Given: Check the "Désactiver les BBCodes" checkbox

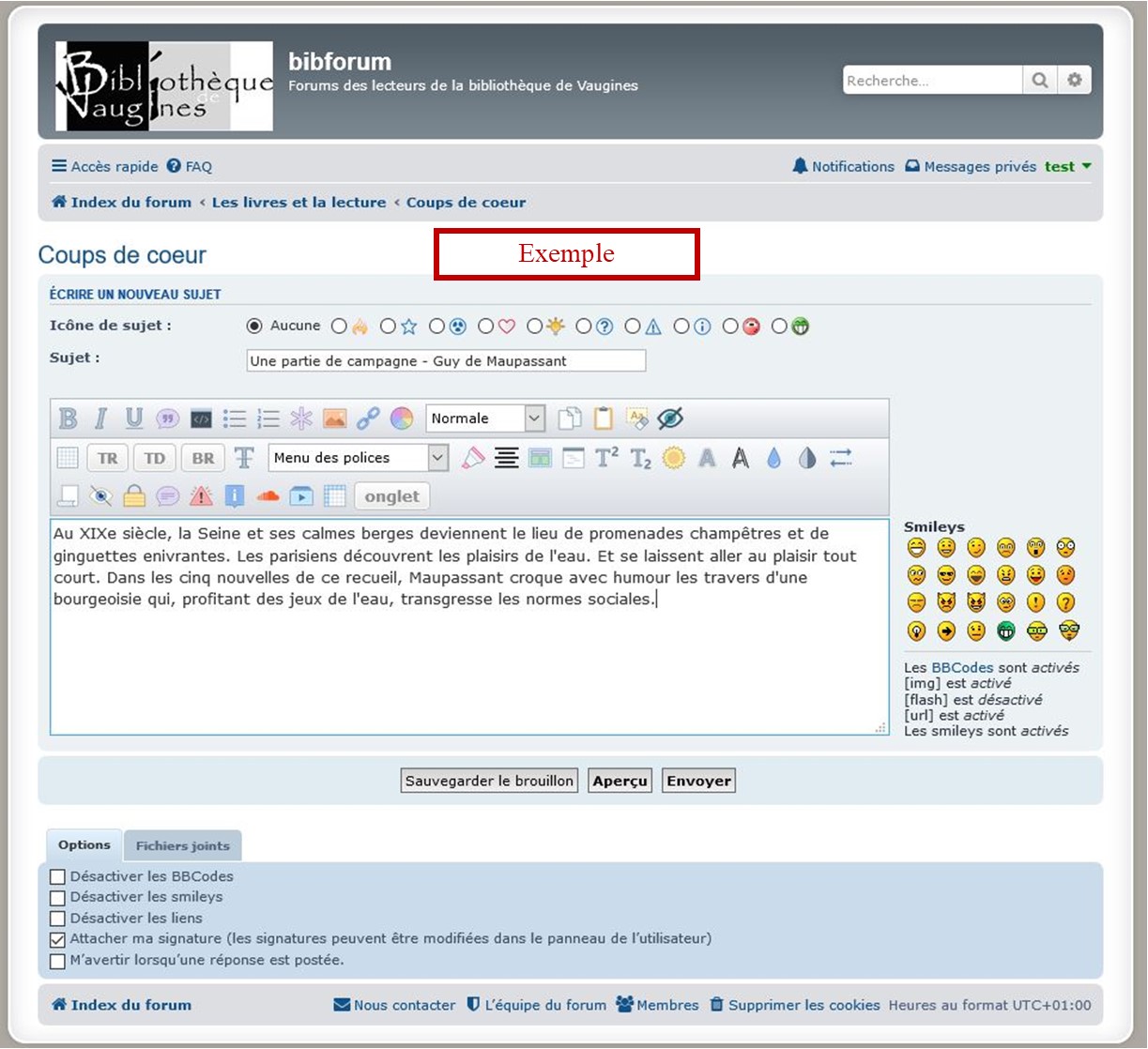Looking at the screenshot, I should point(58,876).
